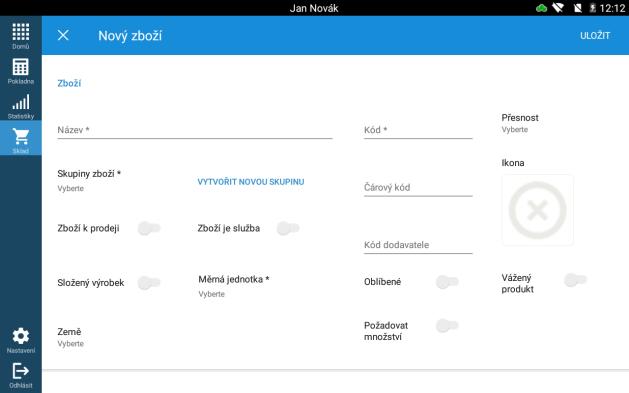Click the Název input field
This screenshot has width=629, height=393.
[195, 130]
